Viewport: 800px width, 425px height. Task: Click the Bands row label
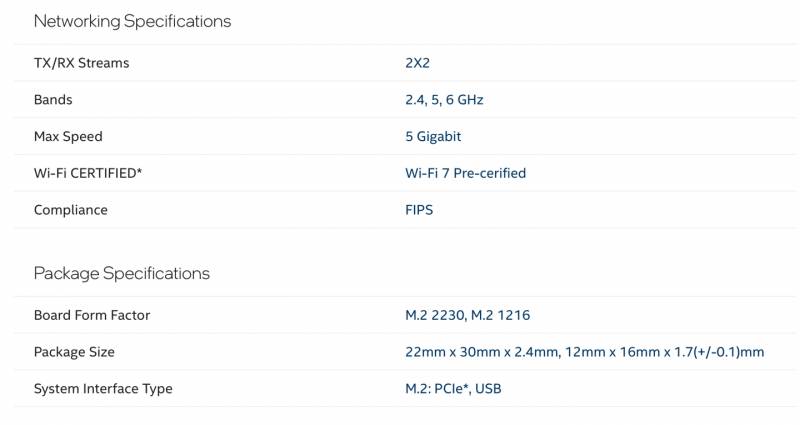coord(53,100)
